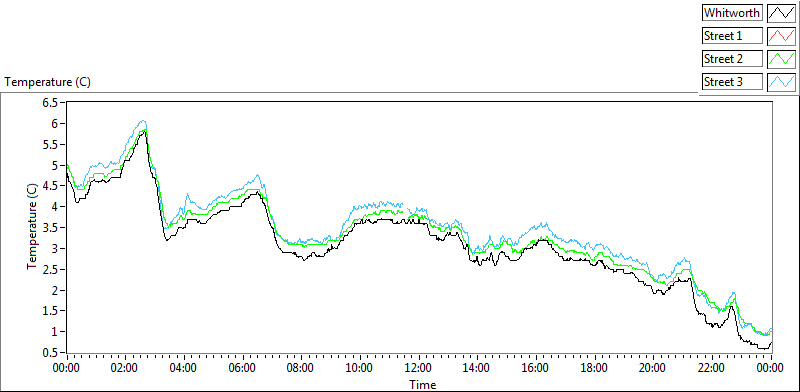Select the Whitworth legend label
Viewport: 800px width, 392px height.
tap(732, 12)
